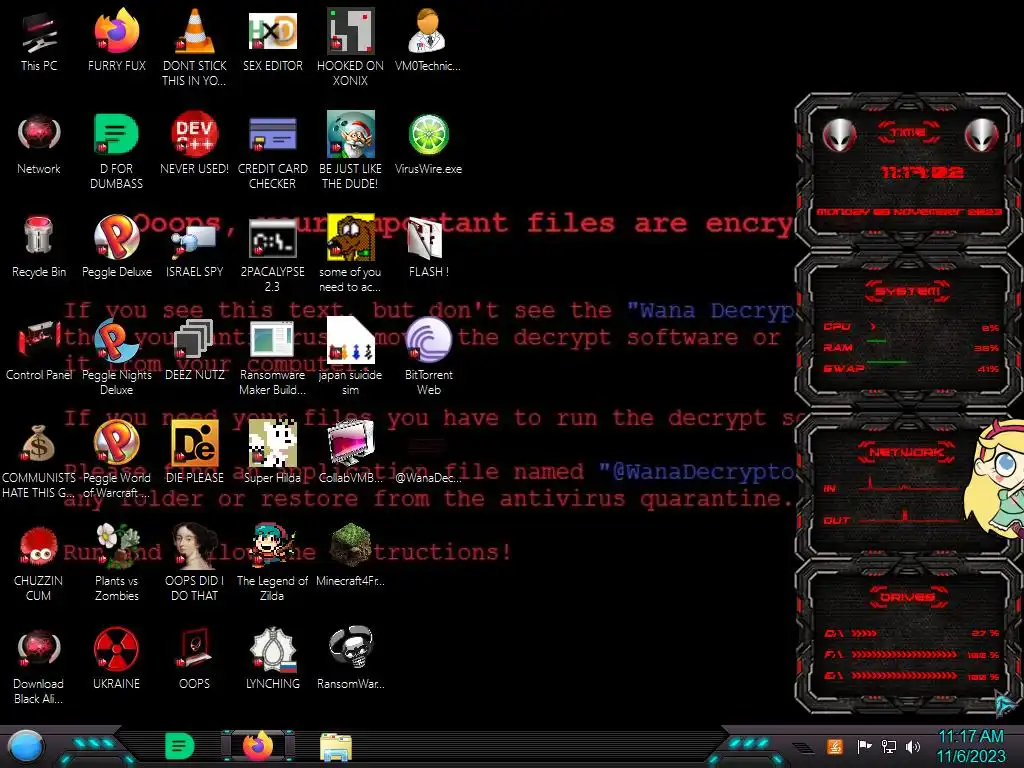The image size is (1024, 768).
Task: Select the VirusWire.exe lime icon
Action: pyautogui.click(x=428, y=135)
